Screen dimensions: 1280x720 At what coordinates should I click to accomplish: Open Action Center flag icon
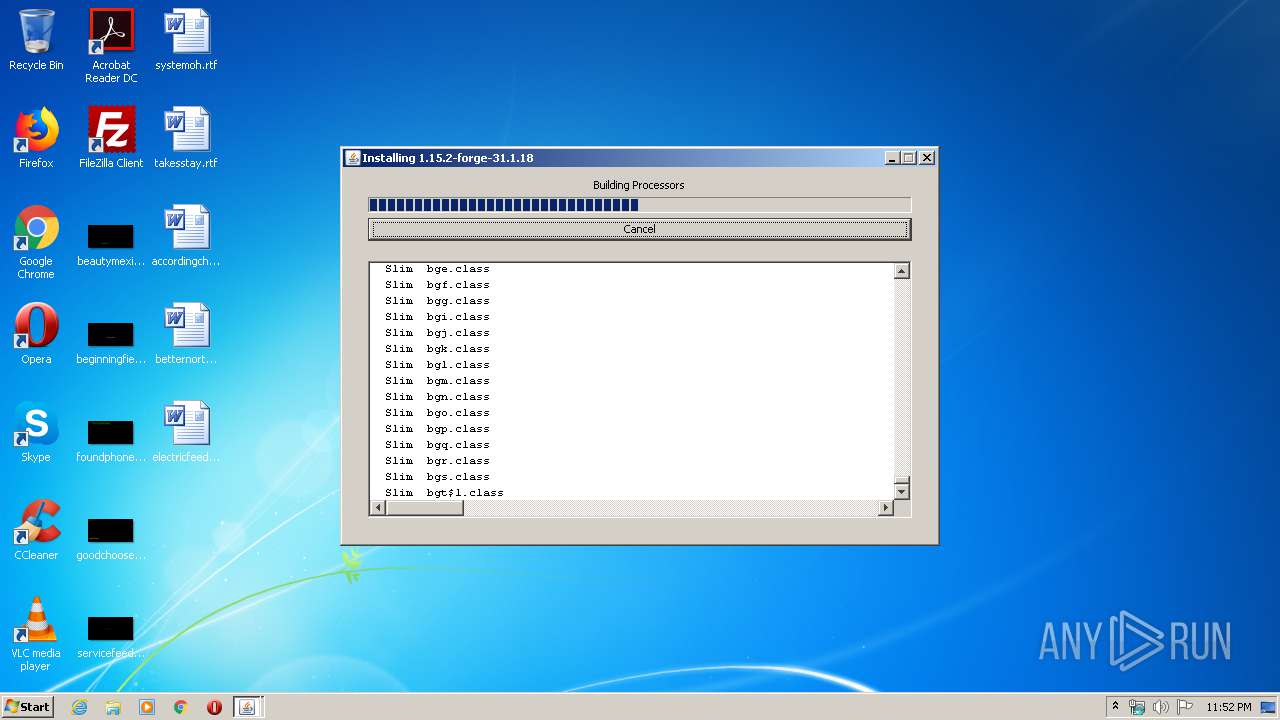1184,707
